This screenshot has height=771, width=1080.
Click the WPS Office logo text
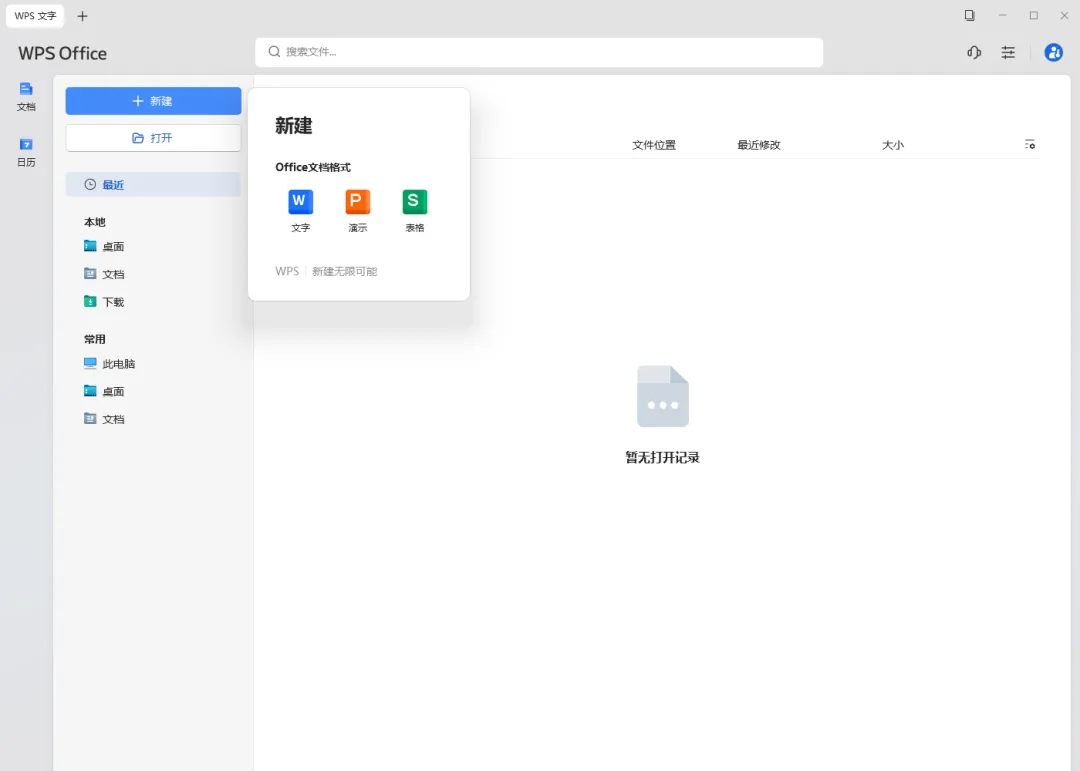pyautogui.click(x=63, y=53)
